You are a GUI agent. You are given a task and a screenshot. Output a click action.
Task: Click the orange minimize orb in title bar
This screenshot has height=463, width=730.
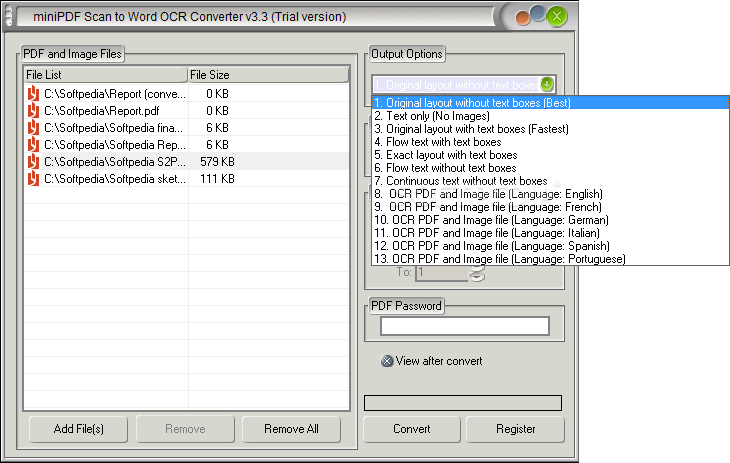(x=523, y=18)
